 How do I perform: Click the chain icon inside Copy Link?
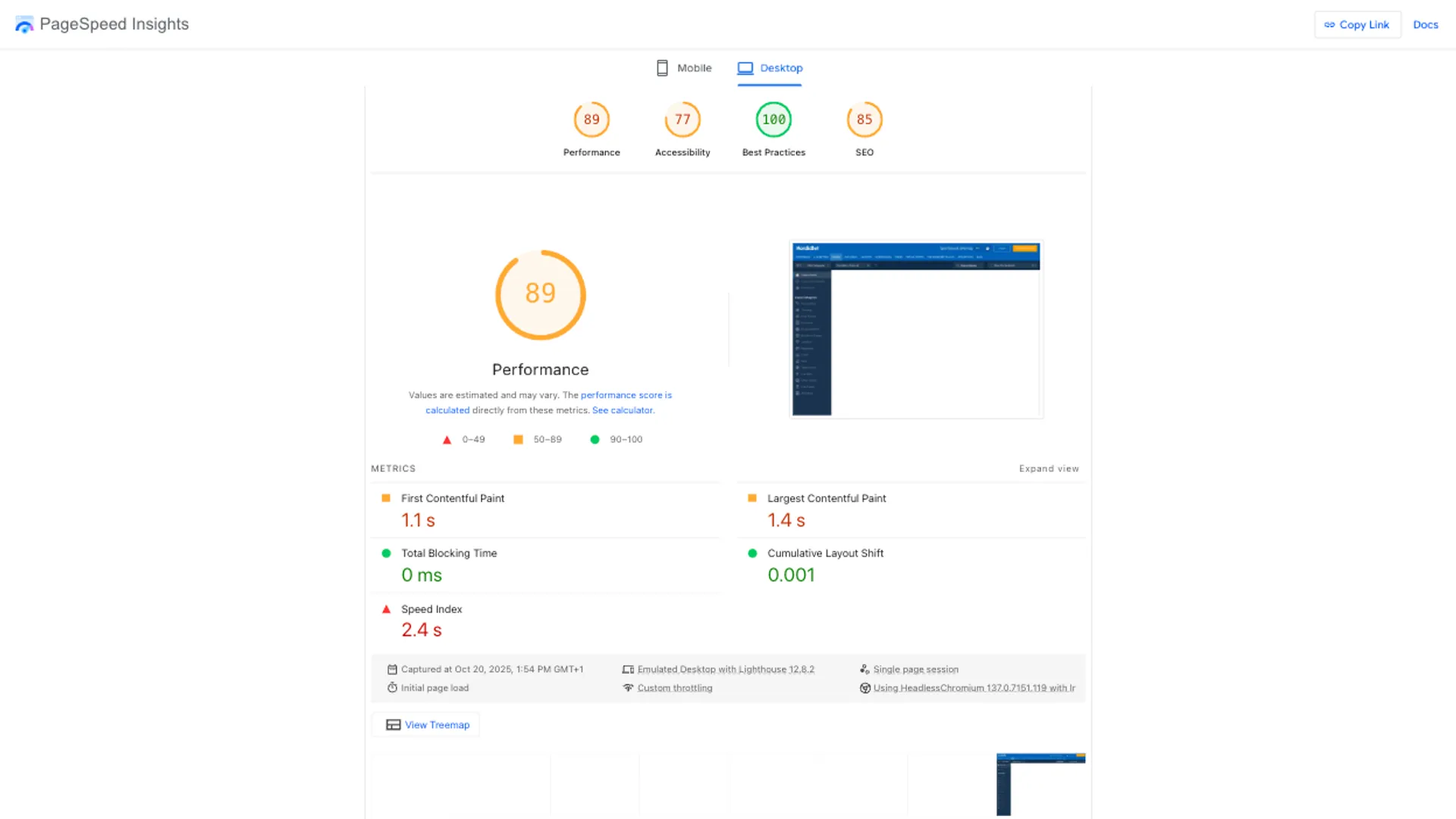(x=1329, y=24)
